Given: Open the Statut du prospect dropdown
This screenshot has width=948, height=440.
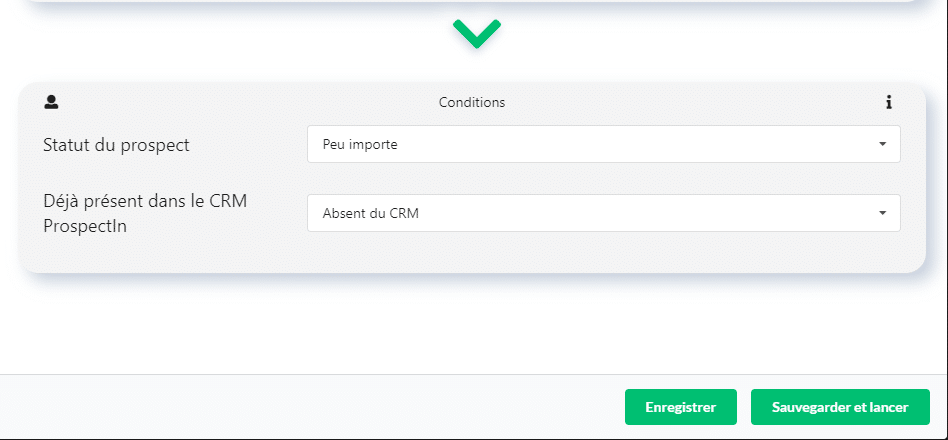Looking at the screenshot, I should point(603,144).
